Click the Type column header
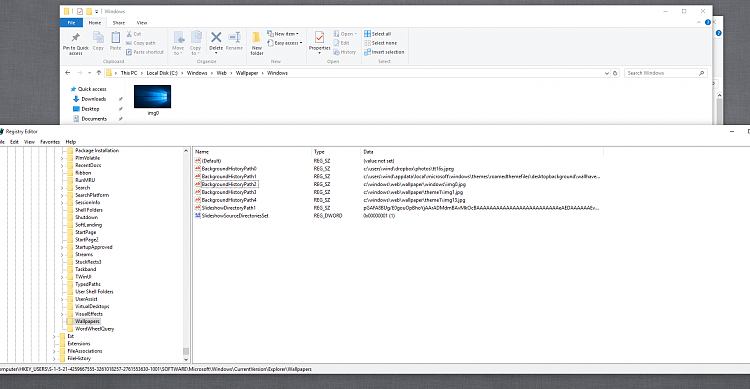The width and height of the screenshot is (750, 389). tap(336, 152)
